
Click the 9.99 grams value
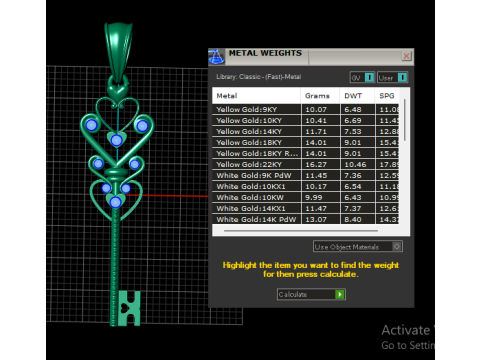pos(314,197)
